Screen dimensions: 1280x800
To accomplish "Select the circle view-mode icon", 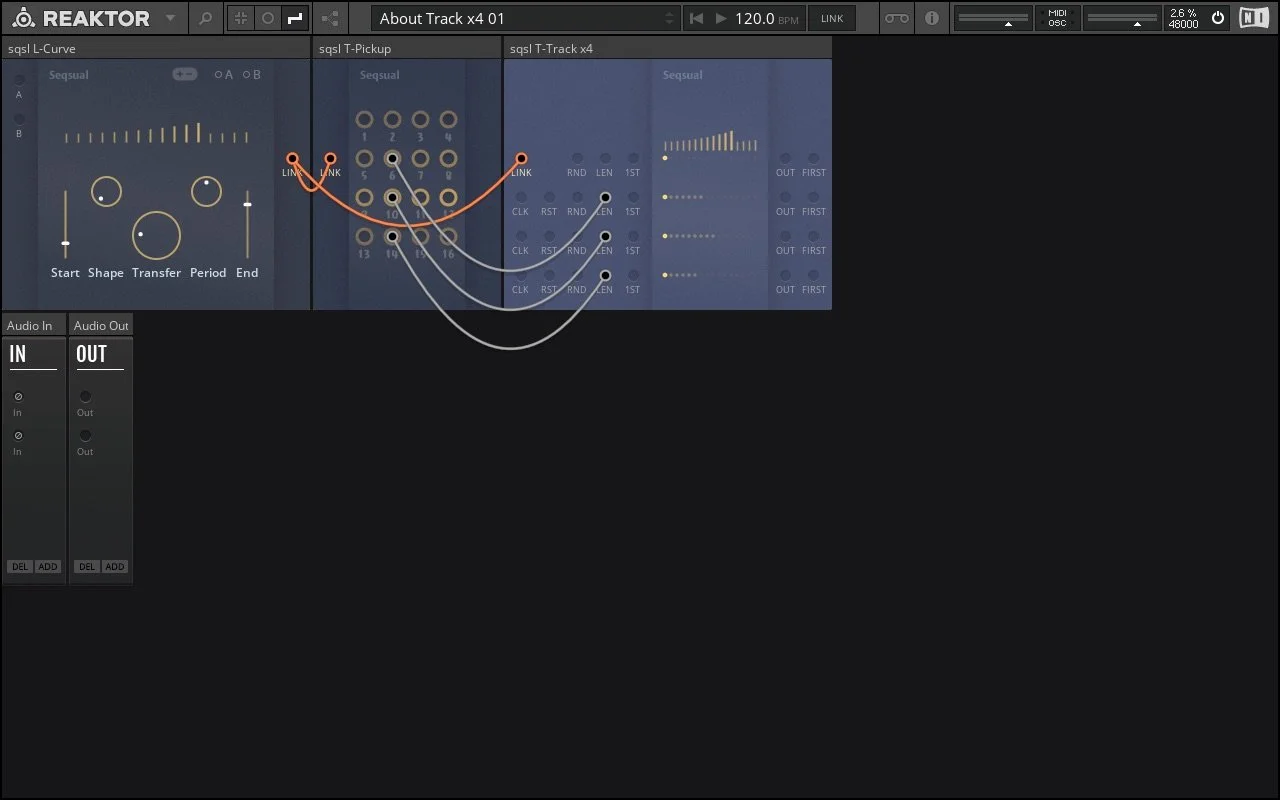I will (x=268, y=18).
